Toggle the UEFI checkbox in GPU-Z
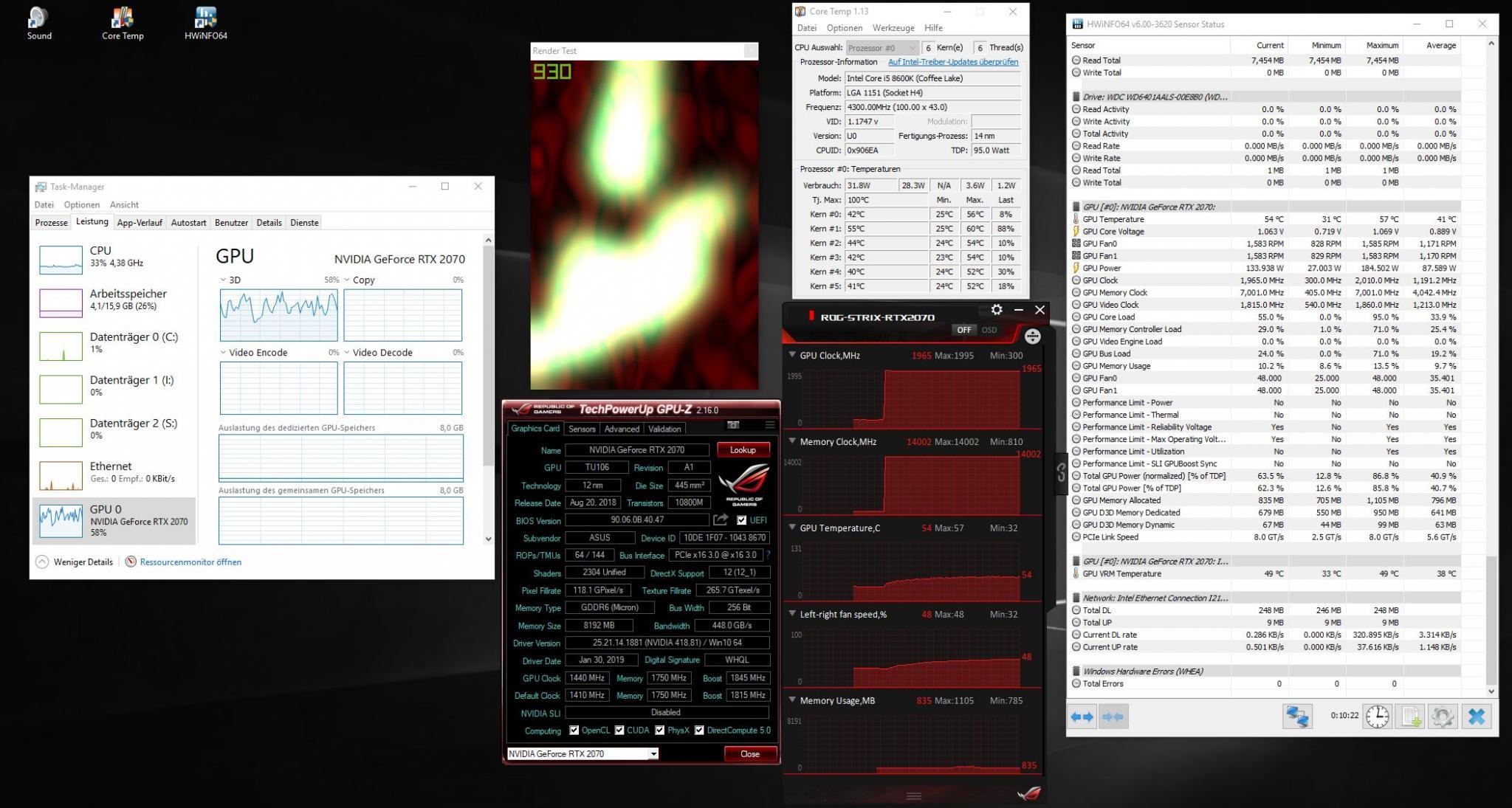Screen dimensions: 1512x808 click(x=741, y=520)
